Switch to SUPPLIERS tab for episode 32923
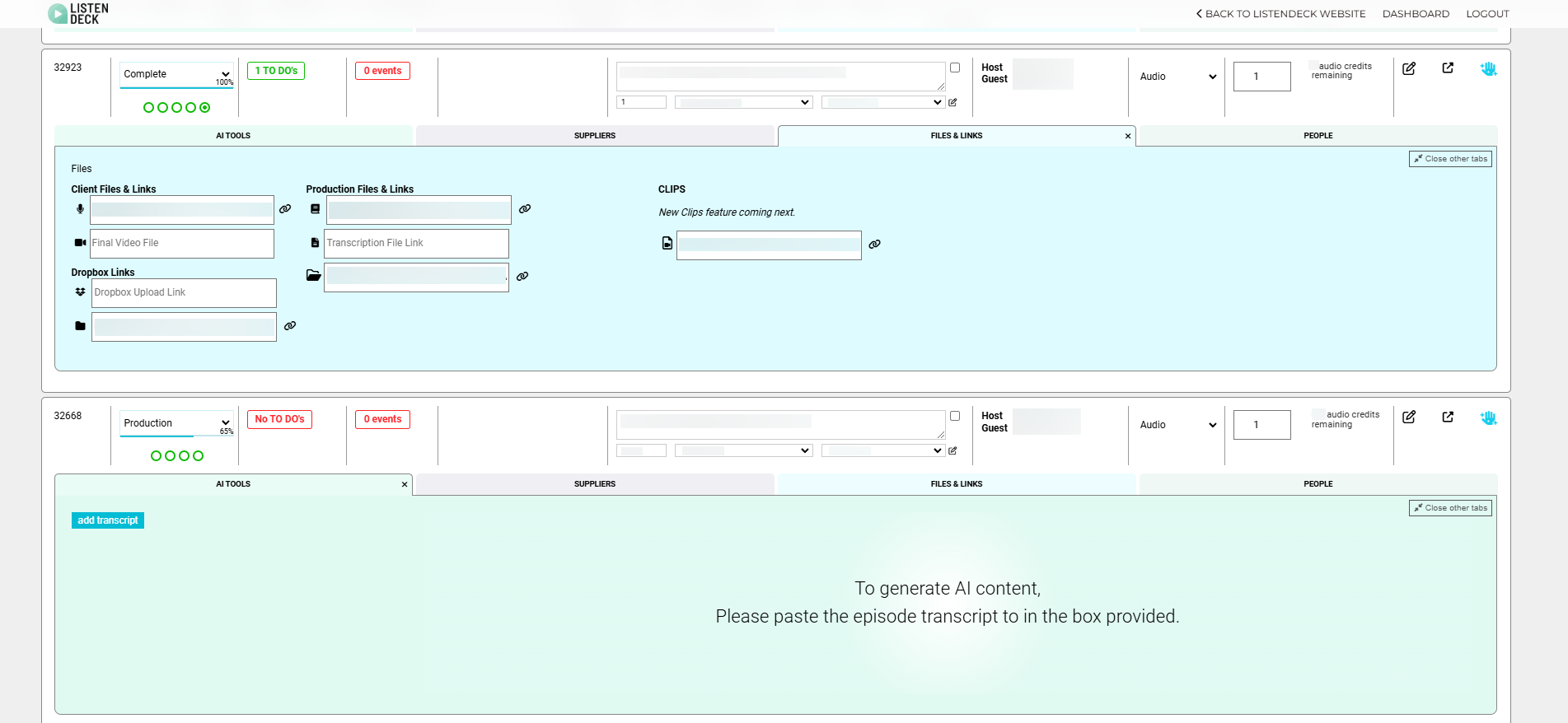The width and height of the screenshot is (1568, 723). click(x=594, y=136)
